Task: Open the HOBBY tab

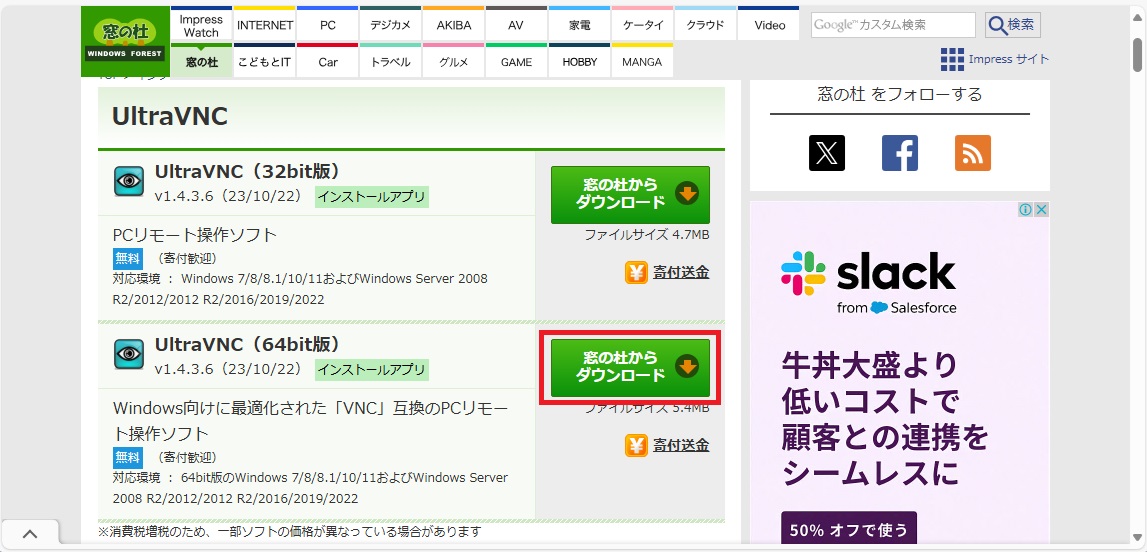Action: [x=579, y=61]
